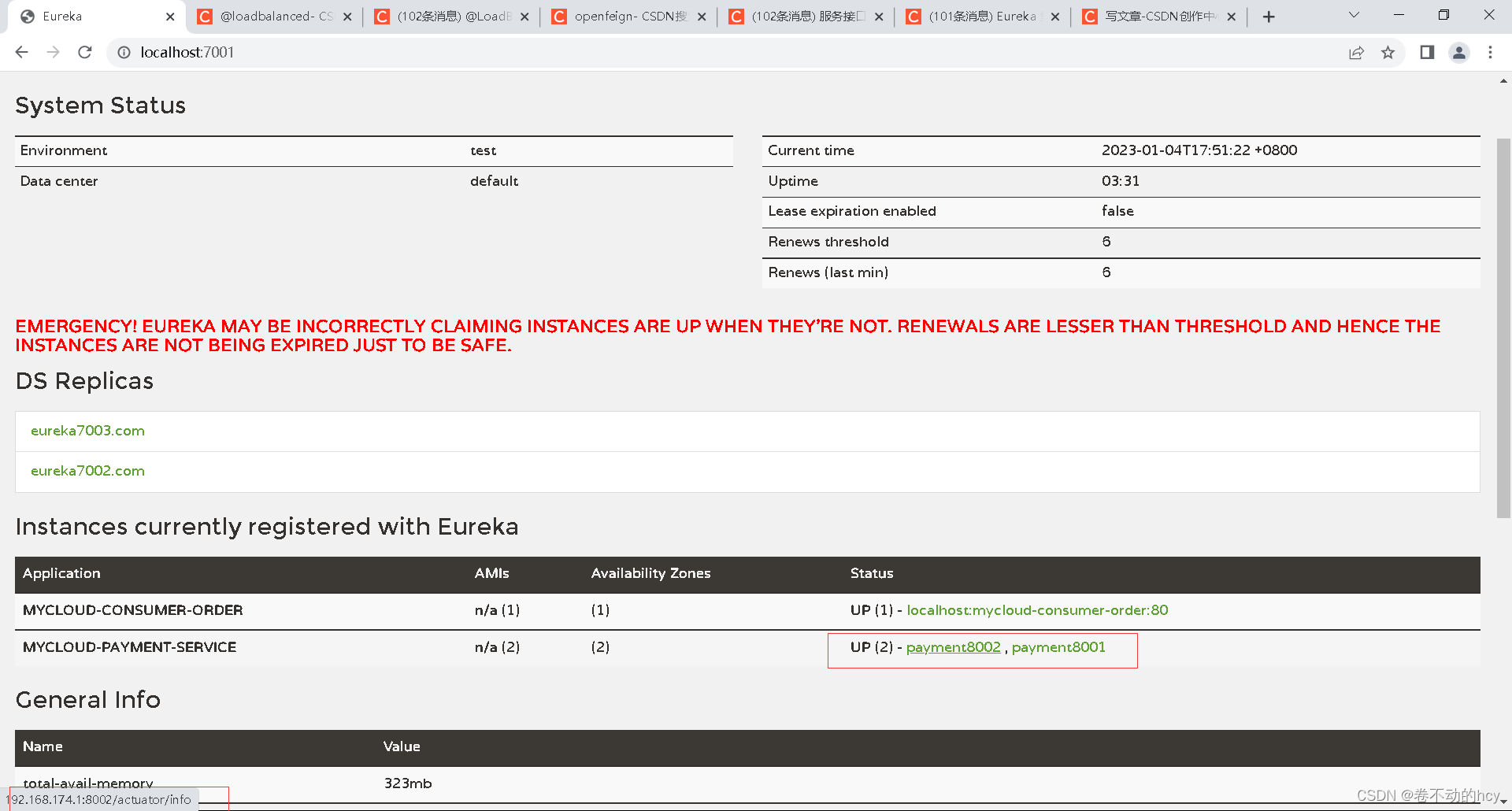Screen dimensions: 1512x811
Task: Click the payment8001 instance link
Action: [1058, 646]
